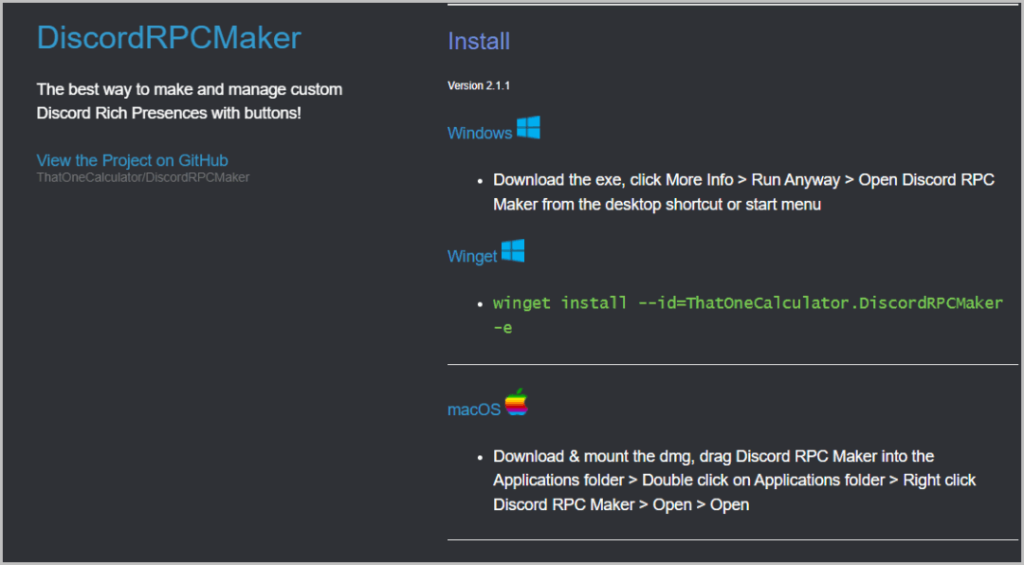This screenshot has width=1024, height=565.
Task: Click the Windows logo icon next to Windows
Action: pyautogui.click(x=528, y=127)
